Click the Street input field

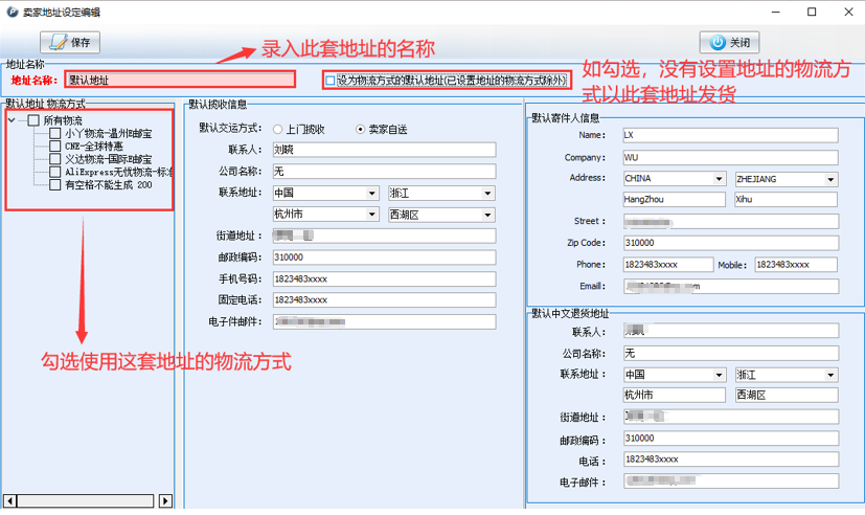click(x=731, y=222)
